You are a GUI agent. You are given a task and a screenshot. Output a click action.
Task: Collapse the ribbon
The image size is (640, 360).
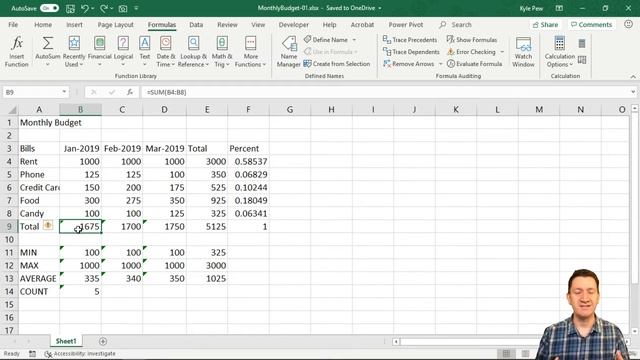633,76
